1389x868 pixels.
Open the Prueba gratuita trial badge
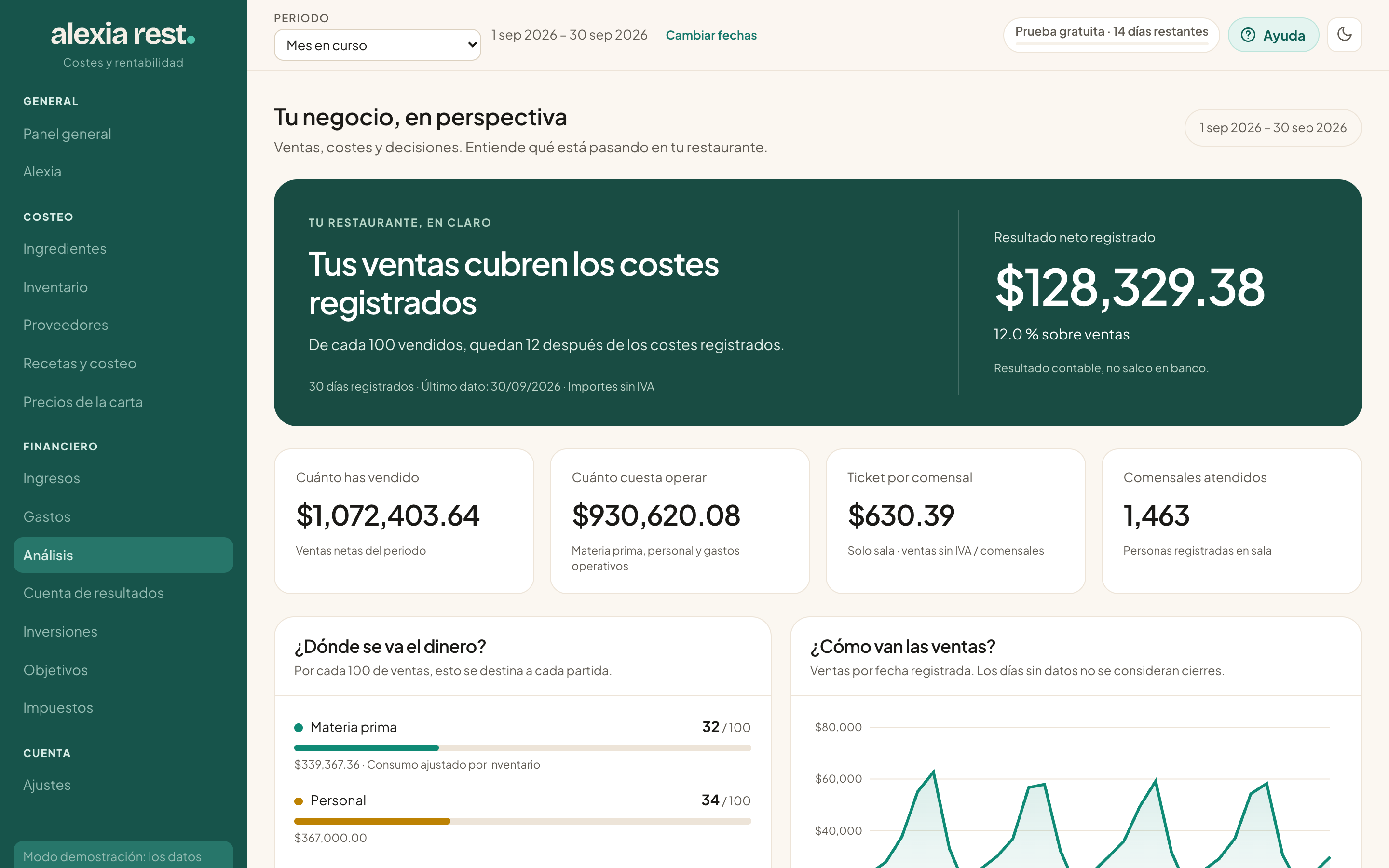tap(1111, 34)
